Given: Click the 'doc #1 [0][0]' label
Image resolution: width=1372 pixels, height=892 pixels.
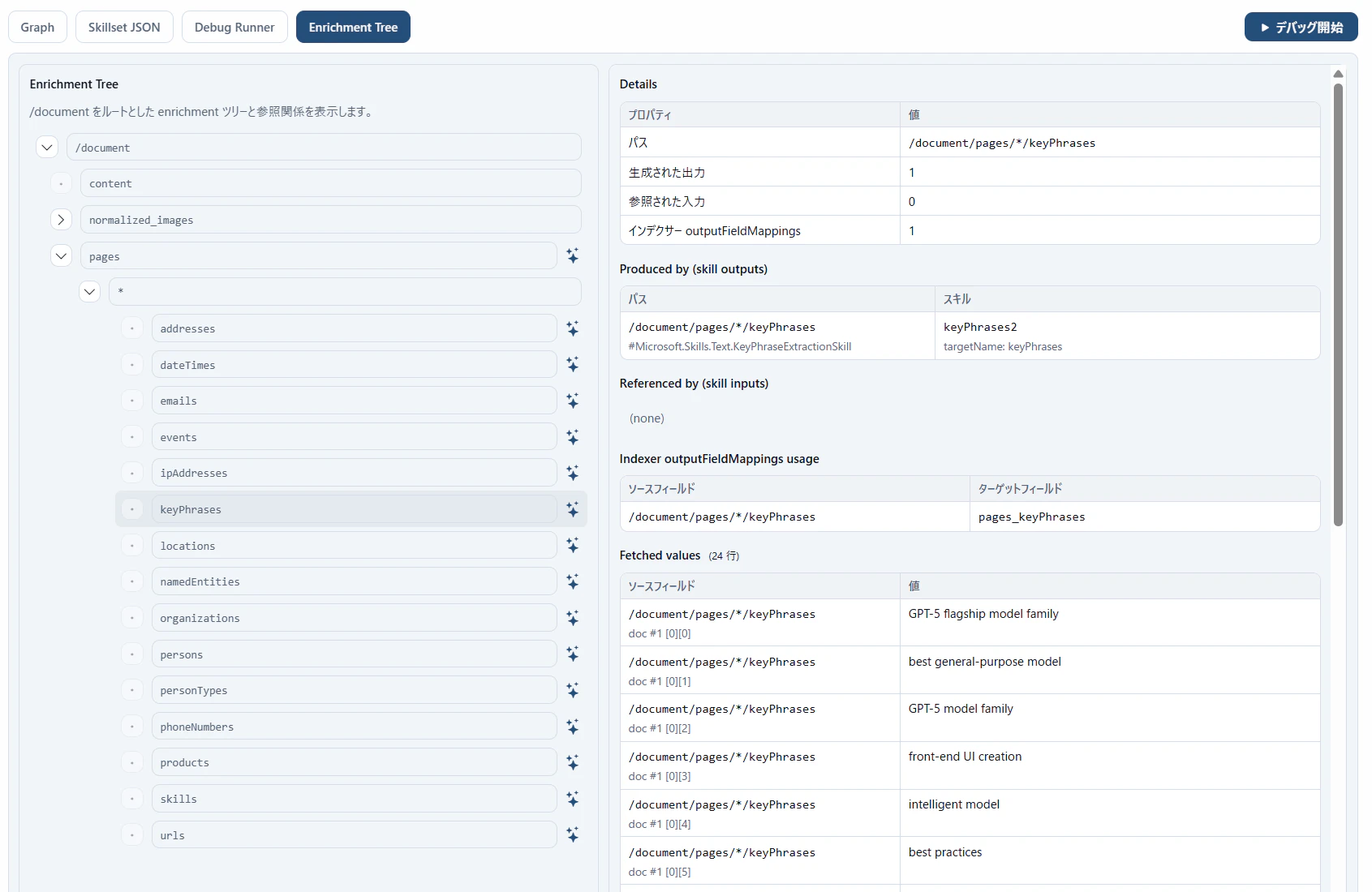Looking at the screenshot, I should click(660, 633).
